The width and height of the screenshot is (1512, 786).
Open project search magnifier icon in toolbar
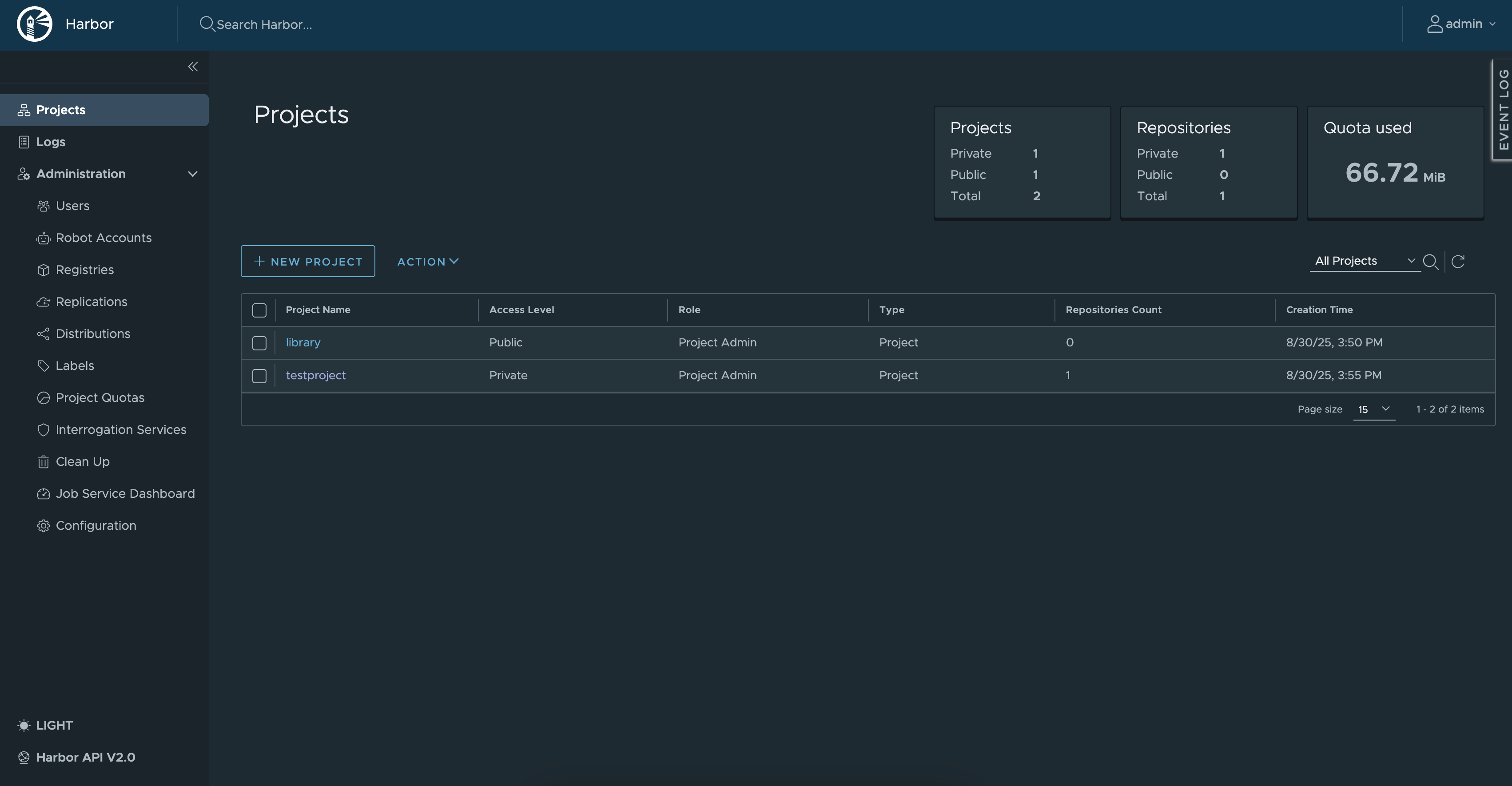coord(1430,261)
